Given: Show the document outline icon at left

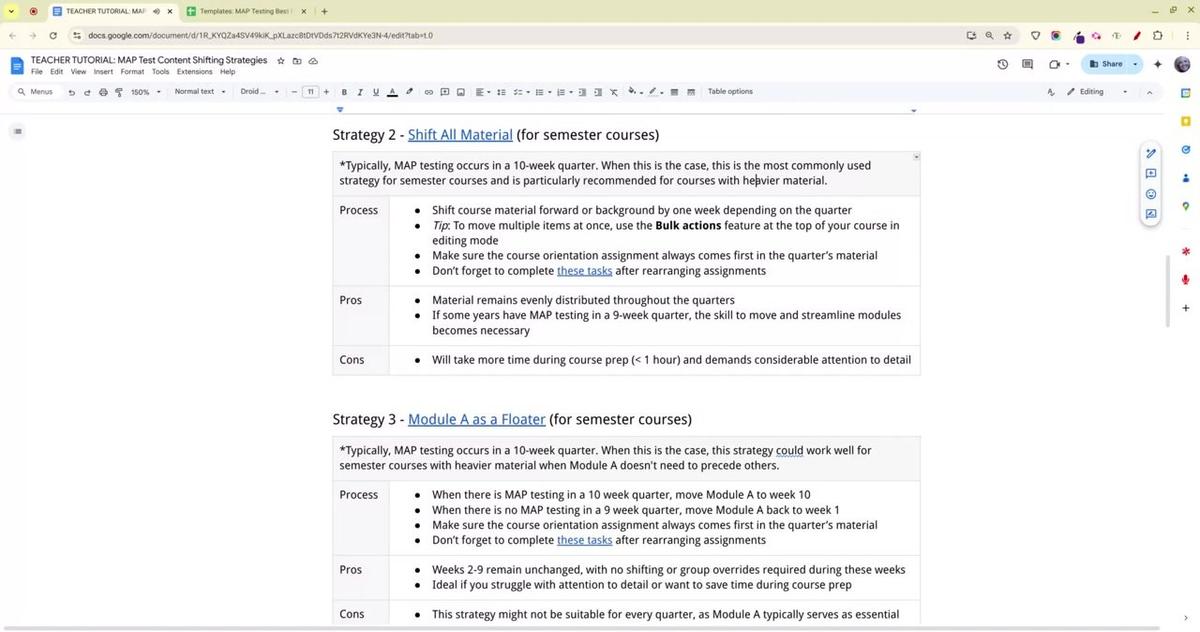Looking at the screenshot, I should [x=17, y=131].
